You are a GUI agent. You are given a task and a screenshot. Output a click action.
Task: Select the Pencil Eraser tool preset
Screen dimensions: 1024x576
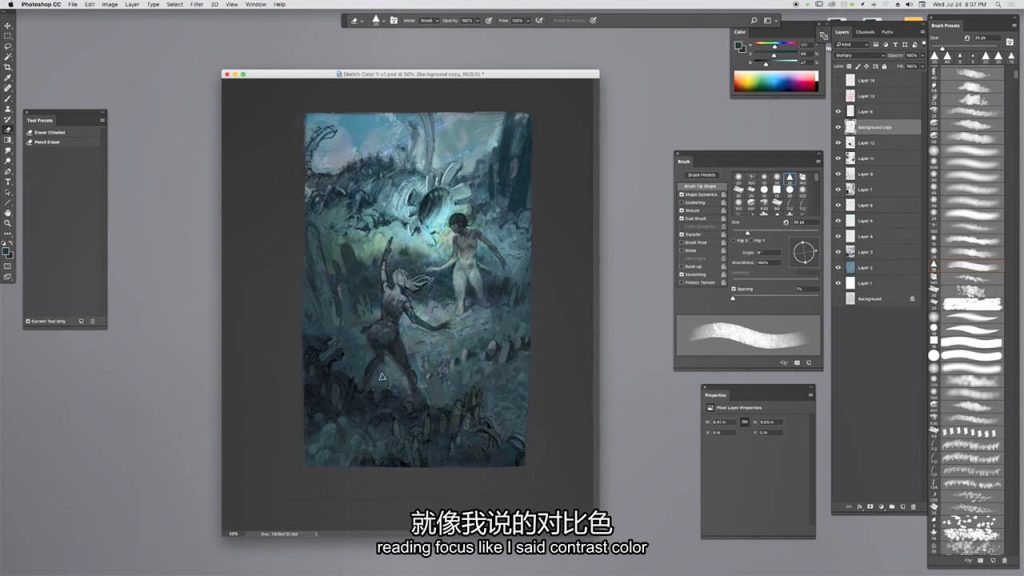pos(63,142)
